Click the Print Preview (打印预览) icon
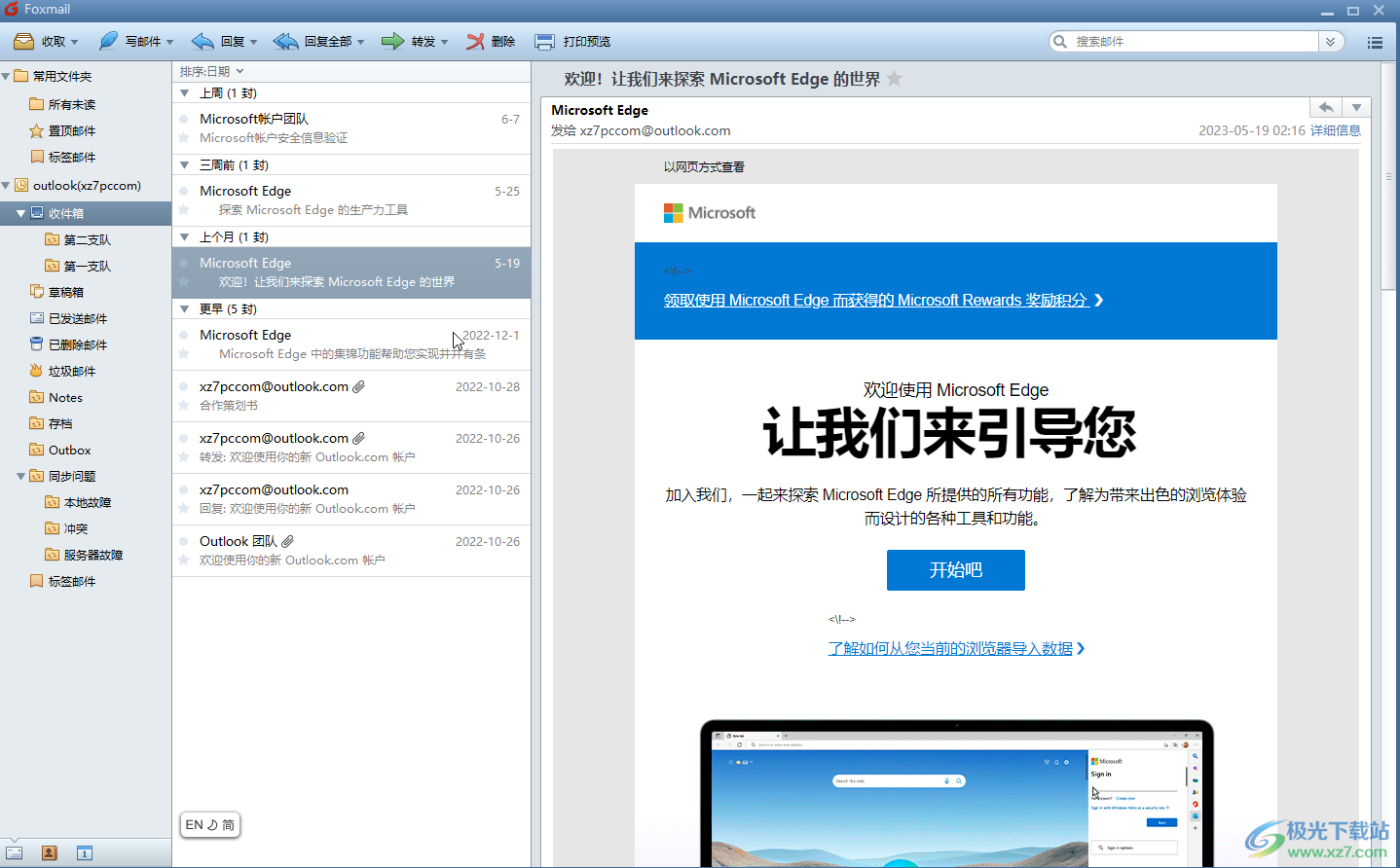The height and width of the screenshot is (868, 1400). click(545, 41)
